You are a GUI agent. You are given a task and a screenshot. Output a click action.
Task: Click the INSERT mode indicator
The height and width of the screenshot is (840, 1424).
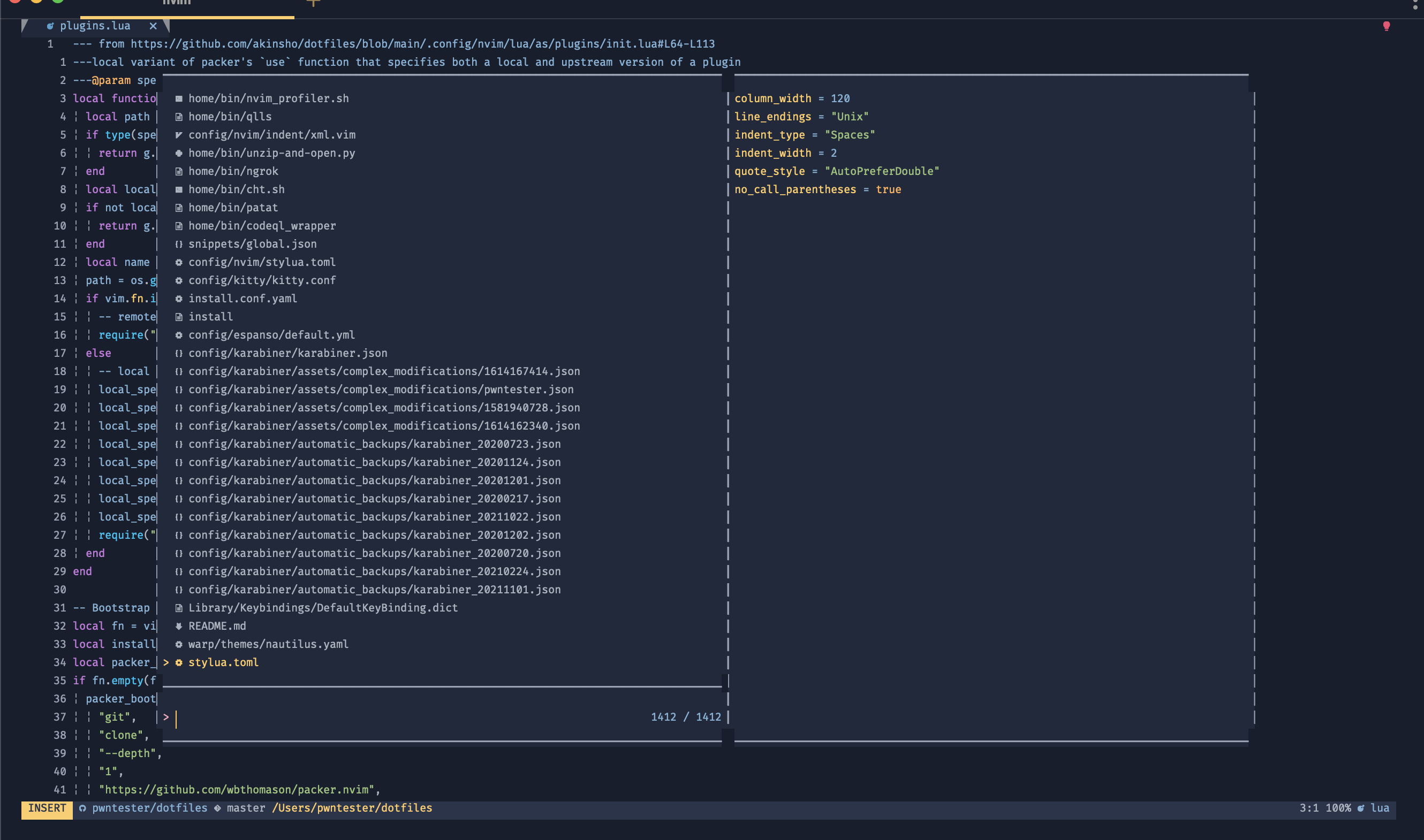tap(47, 808)
